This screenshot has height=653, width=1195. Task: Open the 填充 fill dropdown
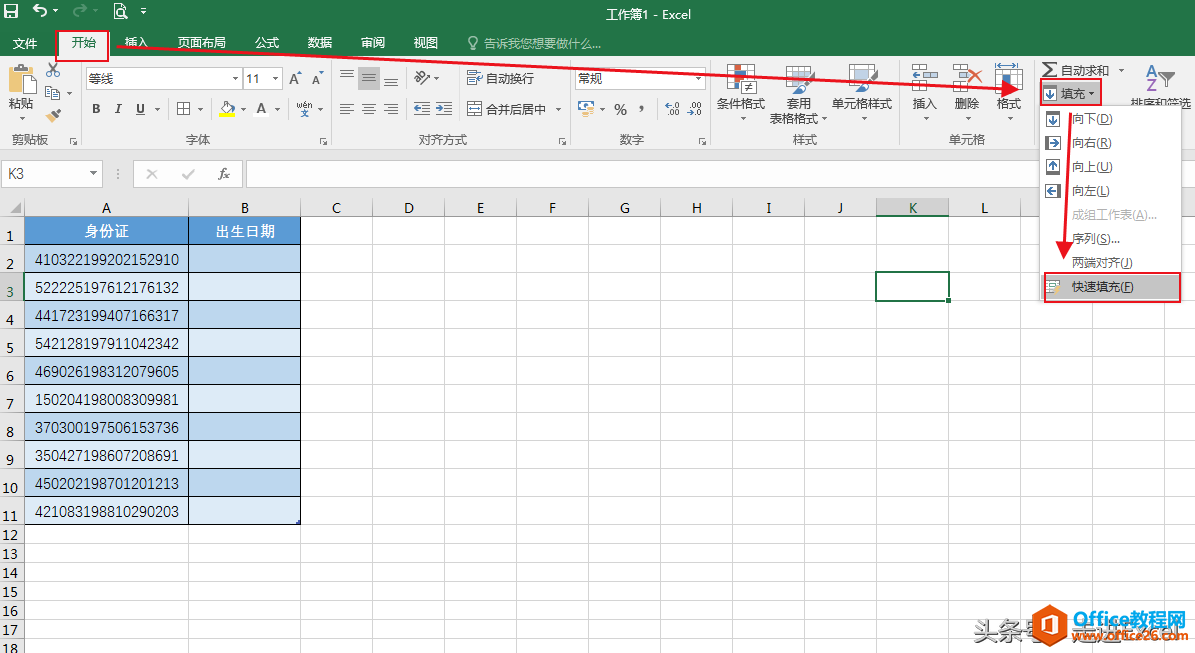1071,93
